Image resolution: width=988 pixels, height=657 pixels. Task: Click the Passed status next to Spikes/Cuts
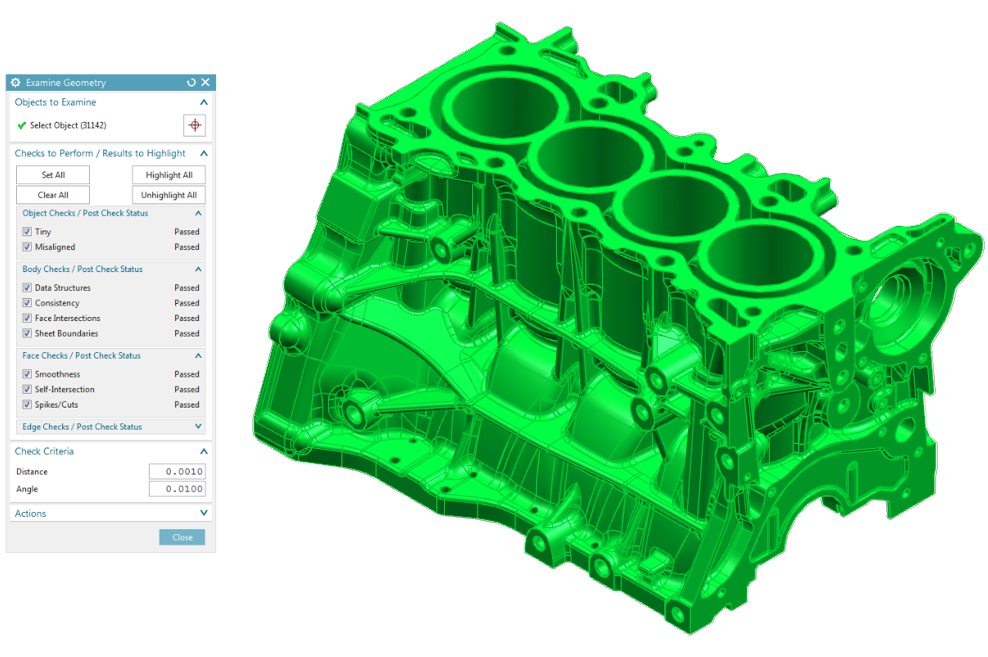click(187, 404)
